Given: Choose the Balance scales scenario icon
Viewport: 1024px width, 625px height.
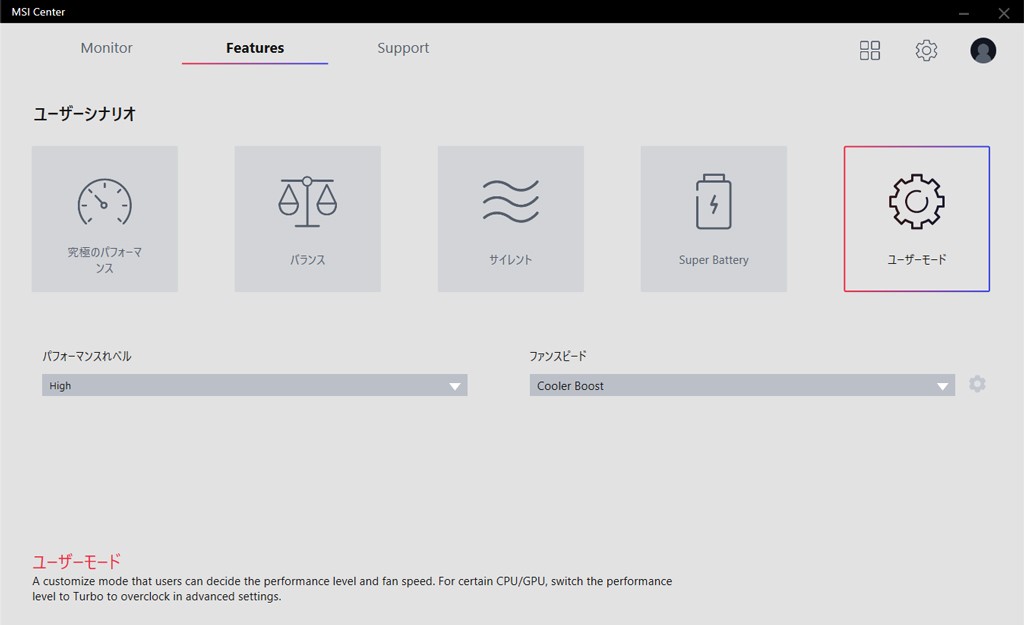Looking at the screenshot, I should [307, 203].
